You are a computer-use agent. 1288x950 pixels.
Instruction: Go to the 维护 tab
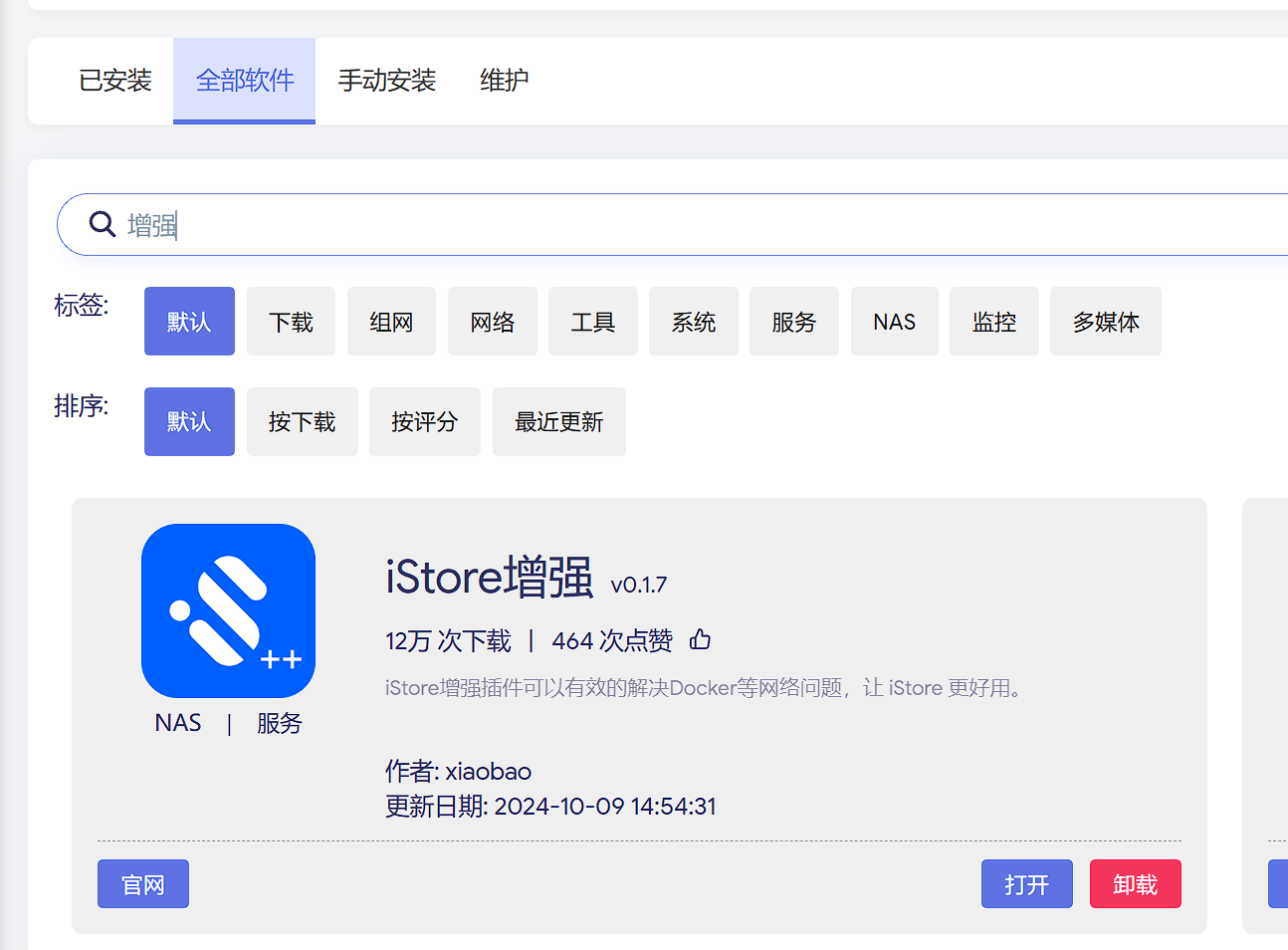pos(504,81)
